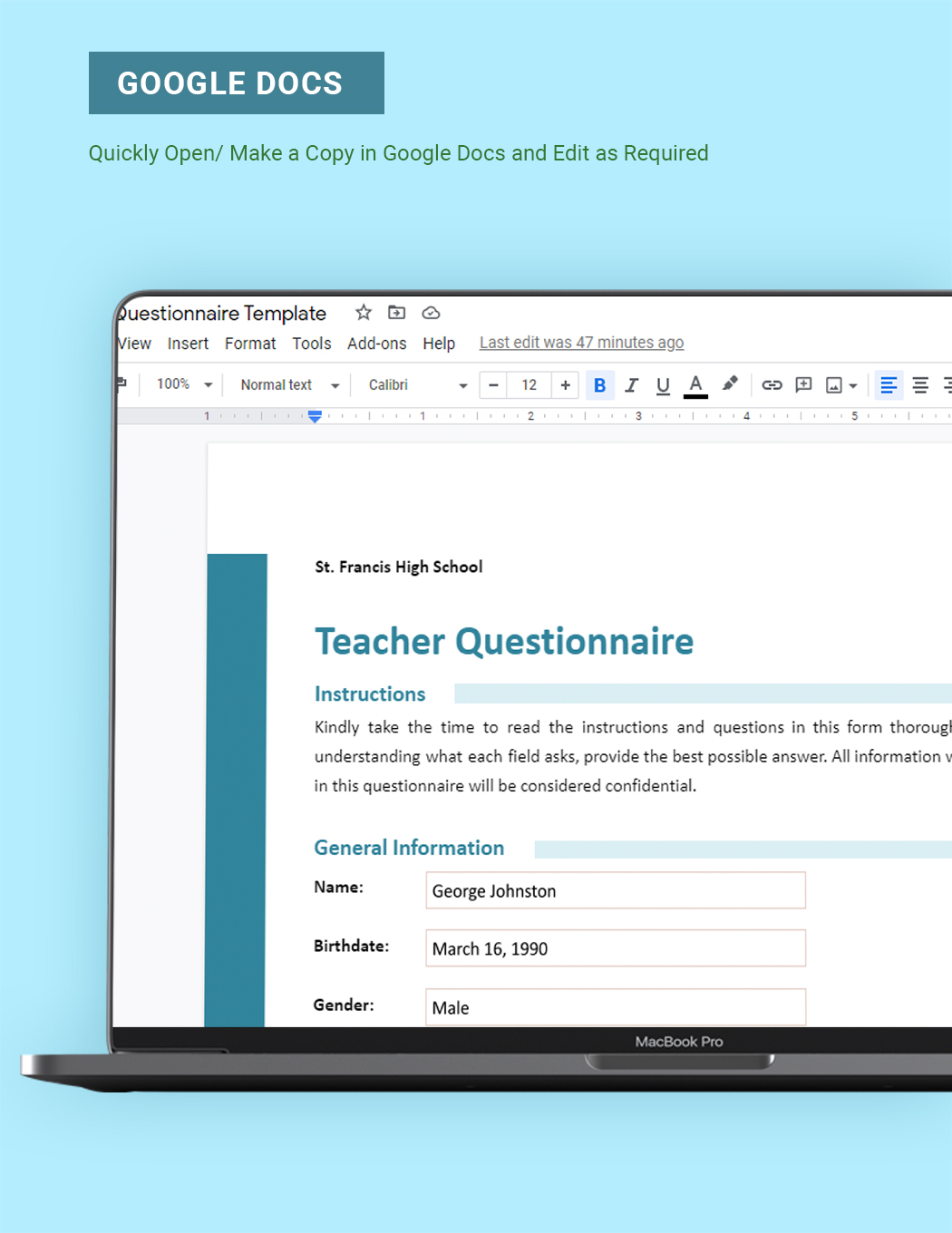Viewport: 952px width, 1233px height.
Task: Select the highlight color tool
Action: click(x=730, y=384)
